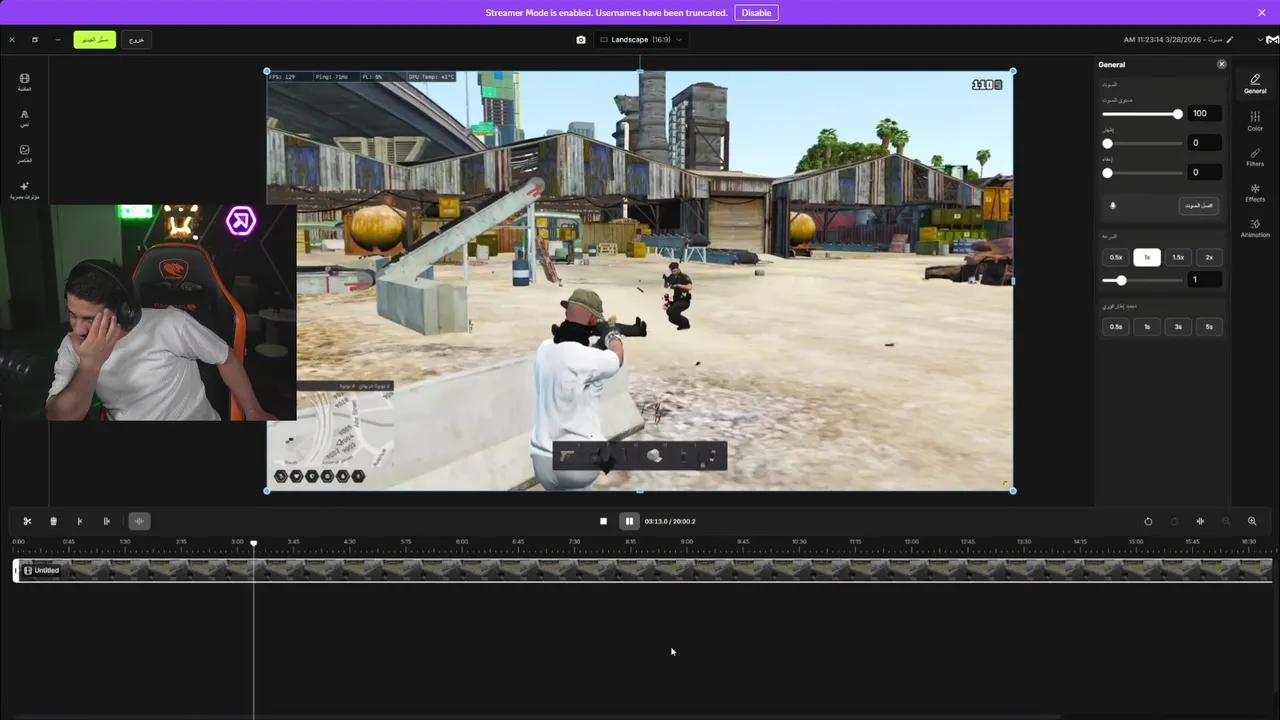Delete the selected clip with the trash icon

point(53,521)
